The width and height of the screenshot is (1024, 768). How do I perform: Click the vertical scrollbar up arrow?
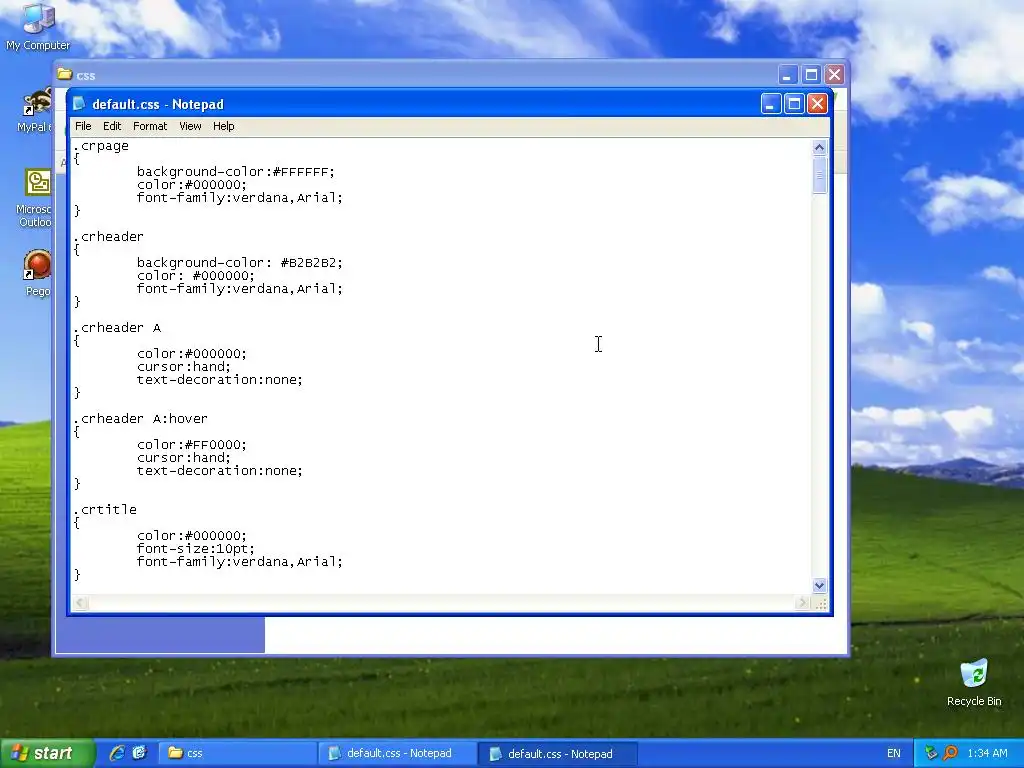point(820,148)
